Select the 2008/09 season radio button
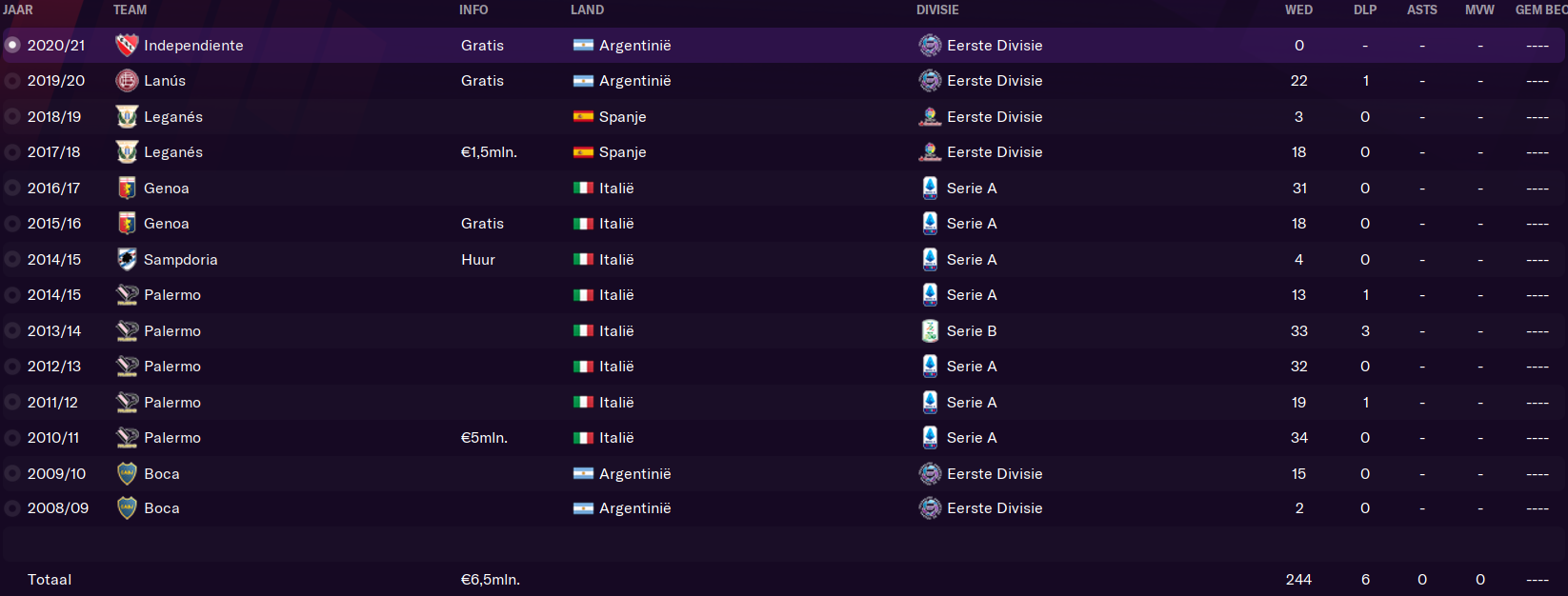 coord(12,508)
